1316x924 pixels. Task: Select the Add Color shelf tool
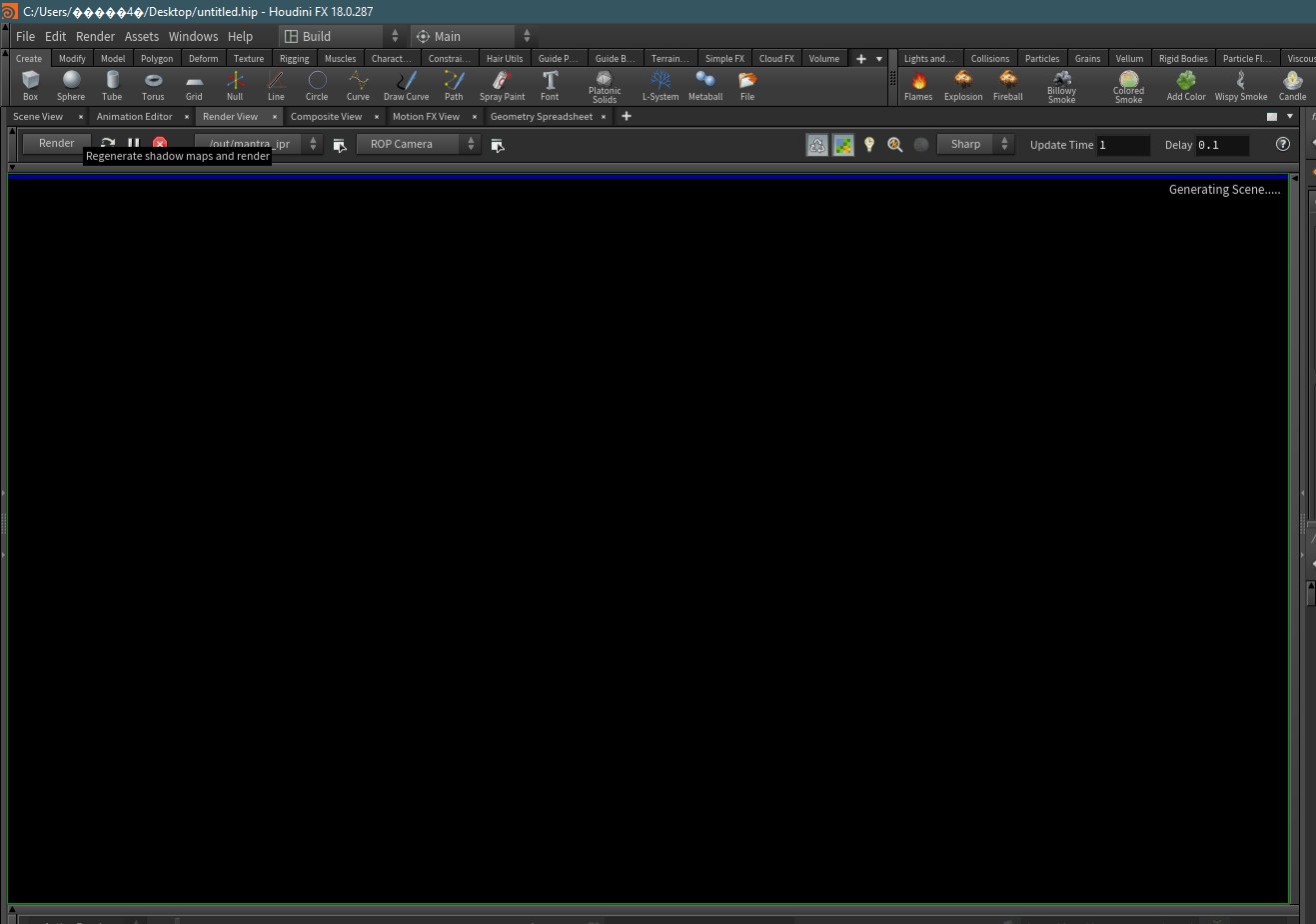point(1186,85)
